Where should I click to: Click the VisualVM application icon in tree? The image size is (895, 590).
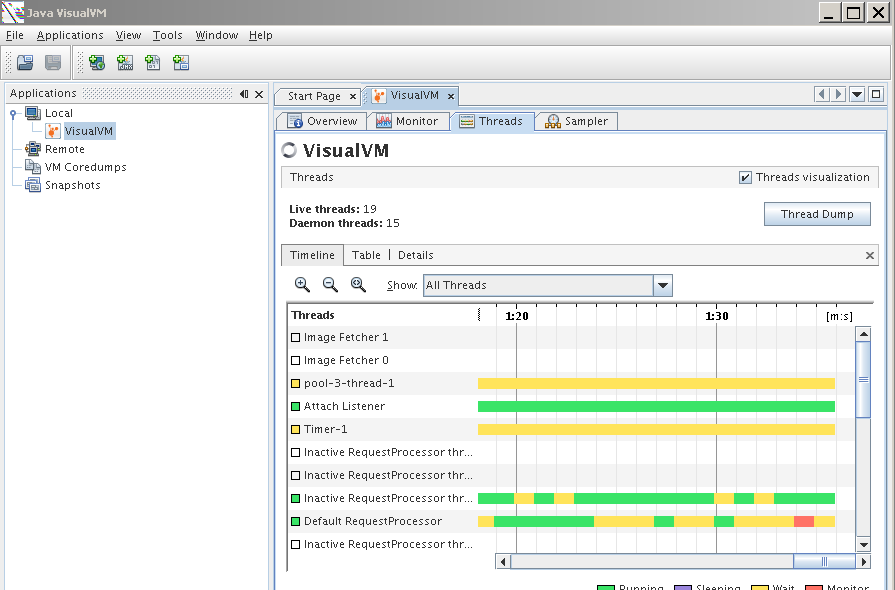coord(53,131)
